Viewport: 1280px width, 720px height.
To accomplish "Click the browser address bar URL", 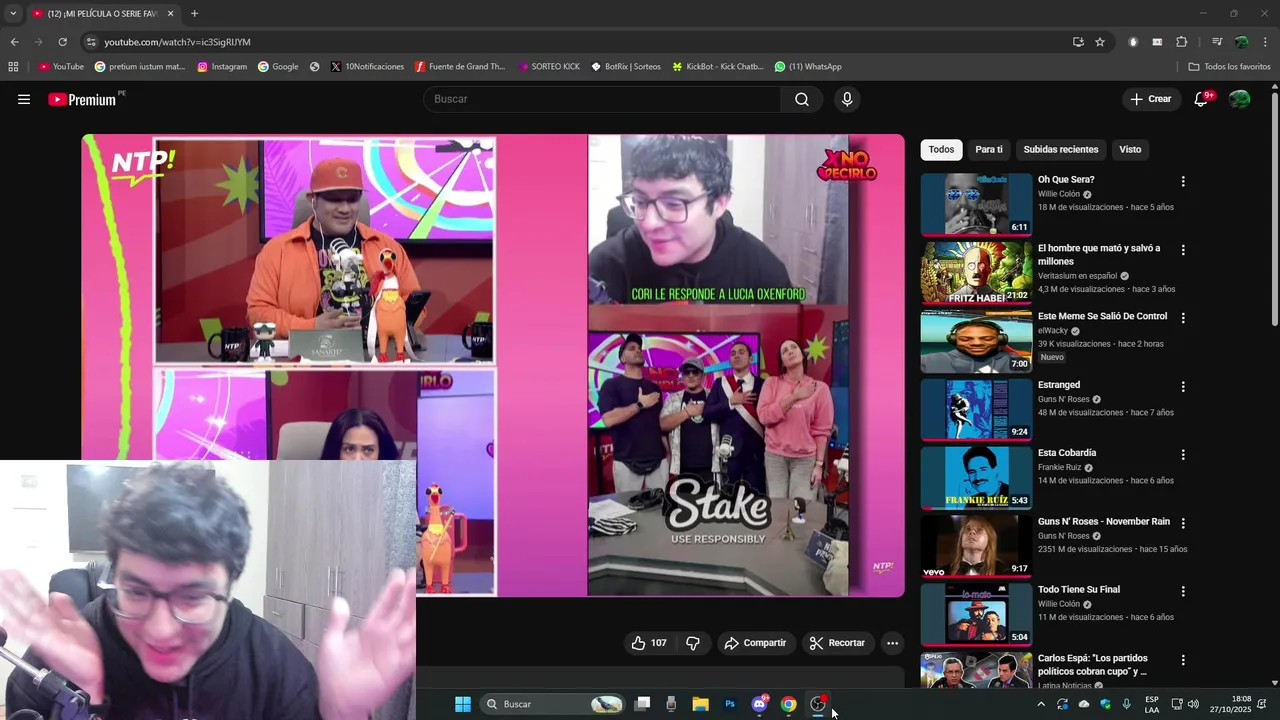I will (177, 42).
